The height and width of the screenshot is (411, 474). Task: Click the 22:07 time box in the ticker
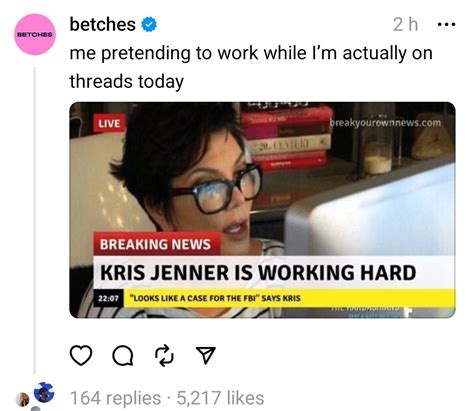[x=108, y=298]
